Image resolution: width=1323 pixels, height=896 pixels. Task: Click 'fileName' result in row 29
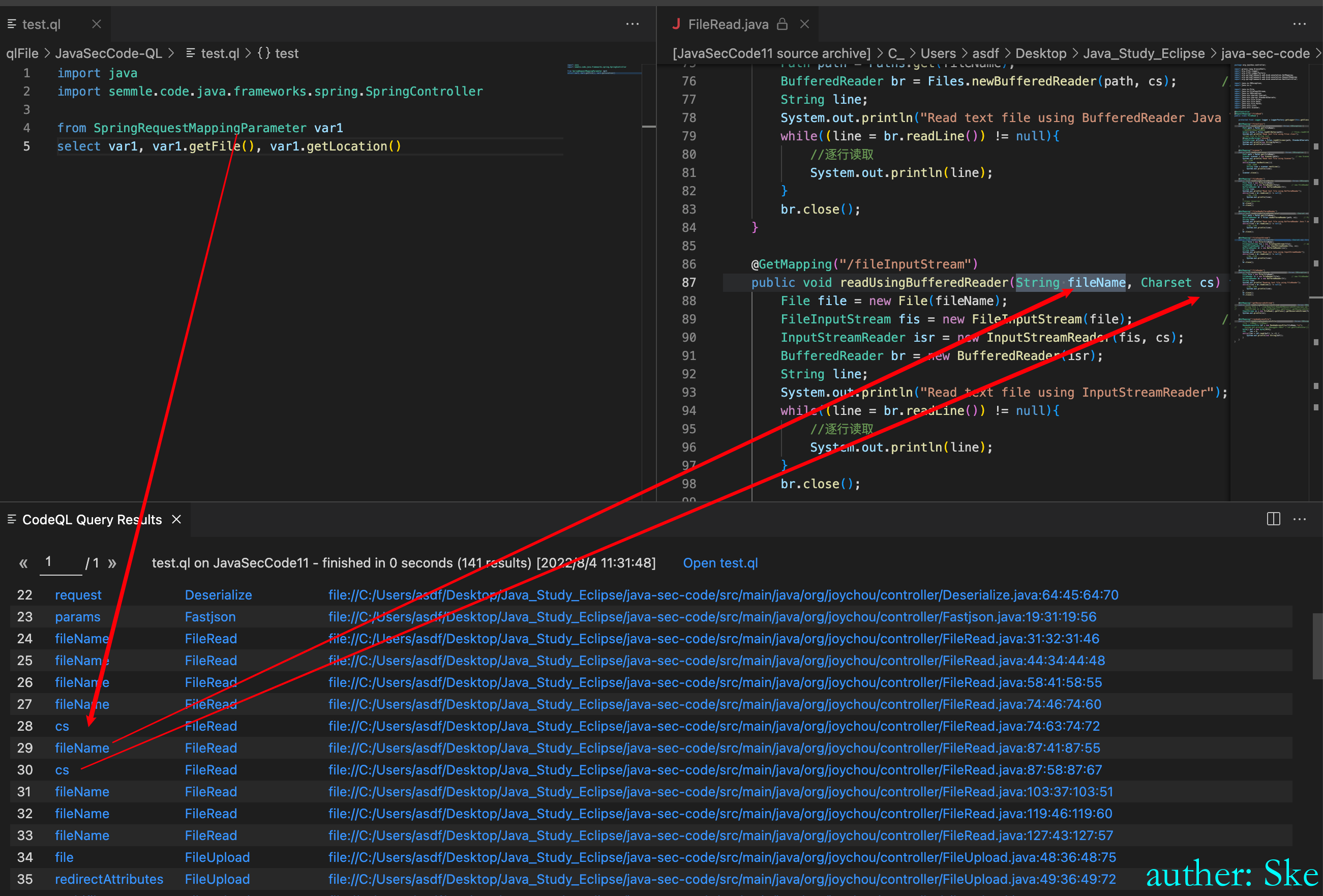pos(82,748)
